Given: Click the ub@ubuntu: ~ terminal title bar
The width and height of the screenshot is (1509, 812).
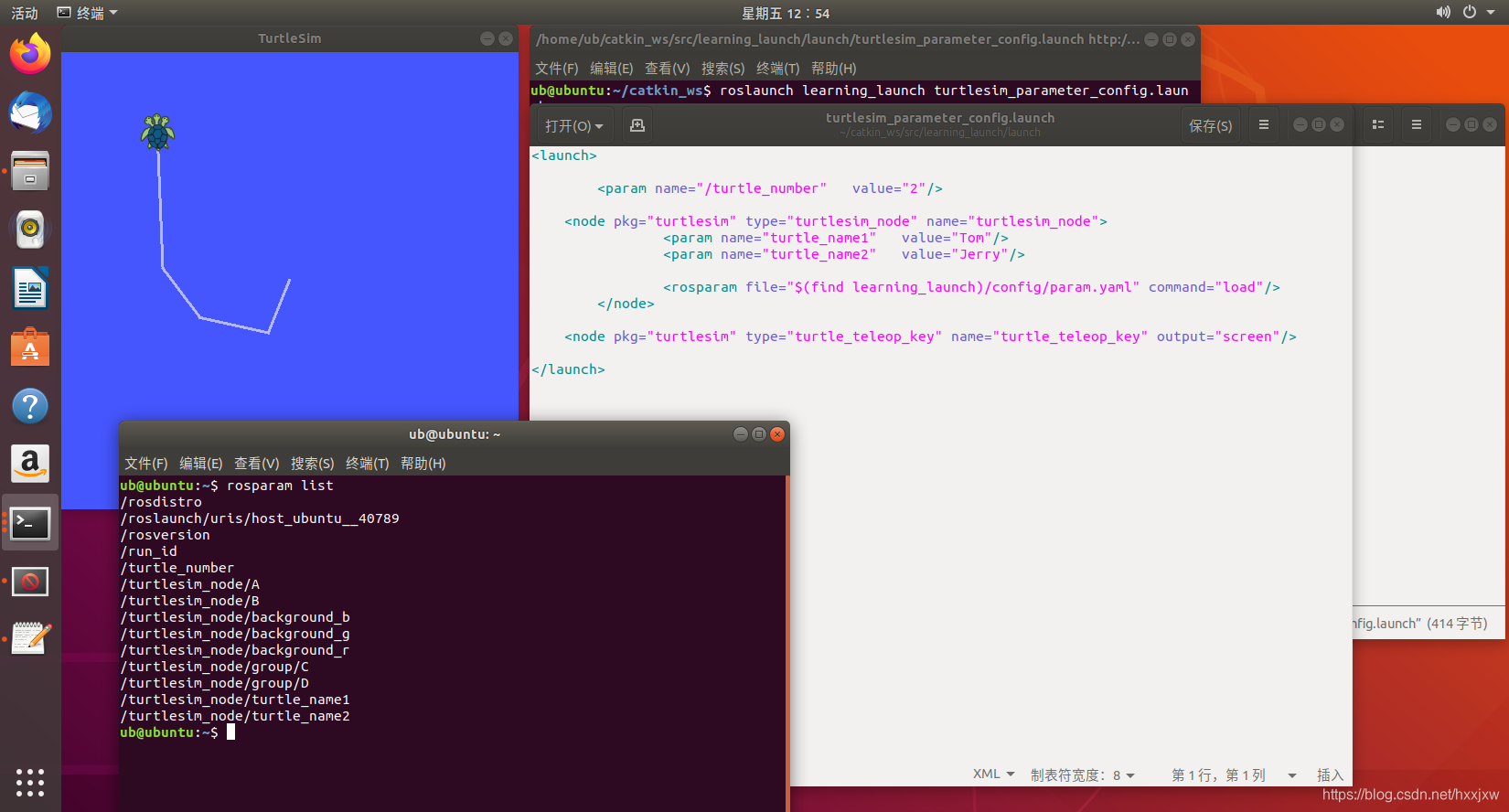Looking at the screenshot, I should (455, 434).
